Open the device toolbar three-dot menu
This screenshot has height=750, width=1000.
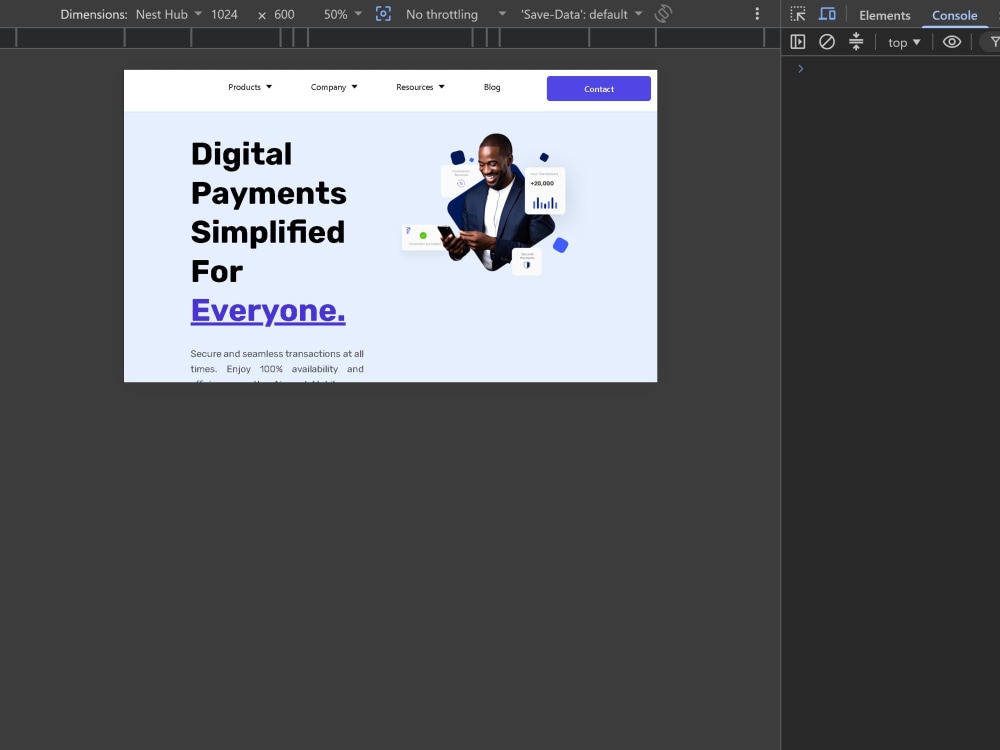[x=757, y=13]
